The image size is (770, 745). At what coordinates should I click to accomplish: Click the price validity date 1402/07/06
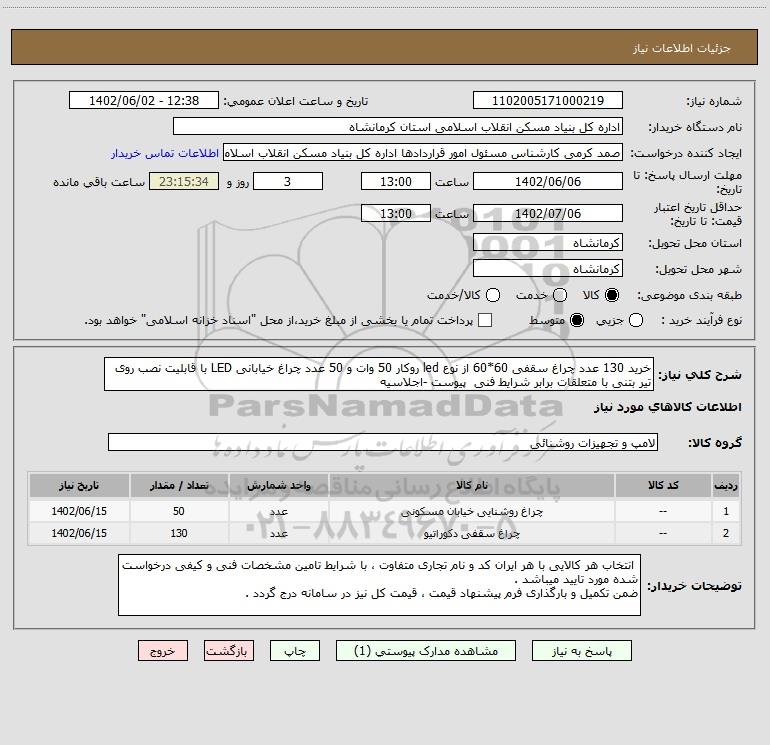pyautogui.click(x=548, y=213)
